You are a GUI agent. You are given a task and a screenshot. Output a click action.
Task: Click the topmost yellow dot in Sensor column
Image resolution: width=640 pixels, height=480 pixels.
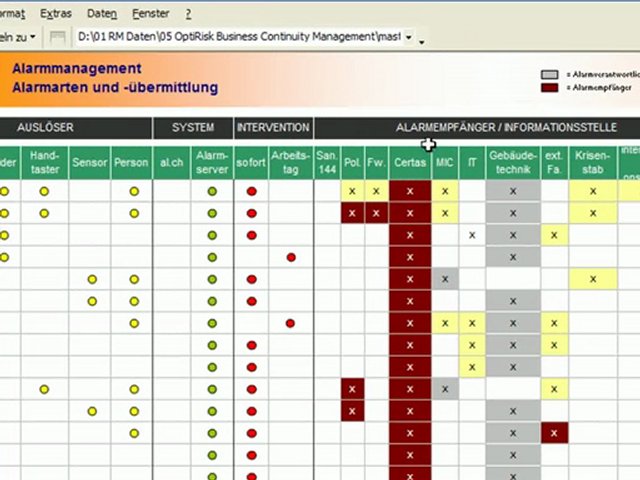tap(91, 280)
